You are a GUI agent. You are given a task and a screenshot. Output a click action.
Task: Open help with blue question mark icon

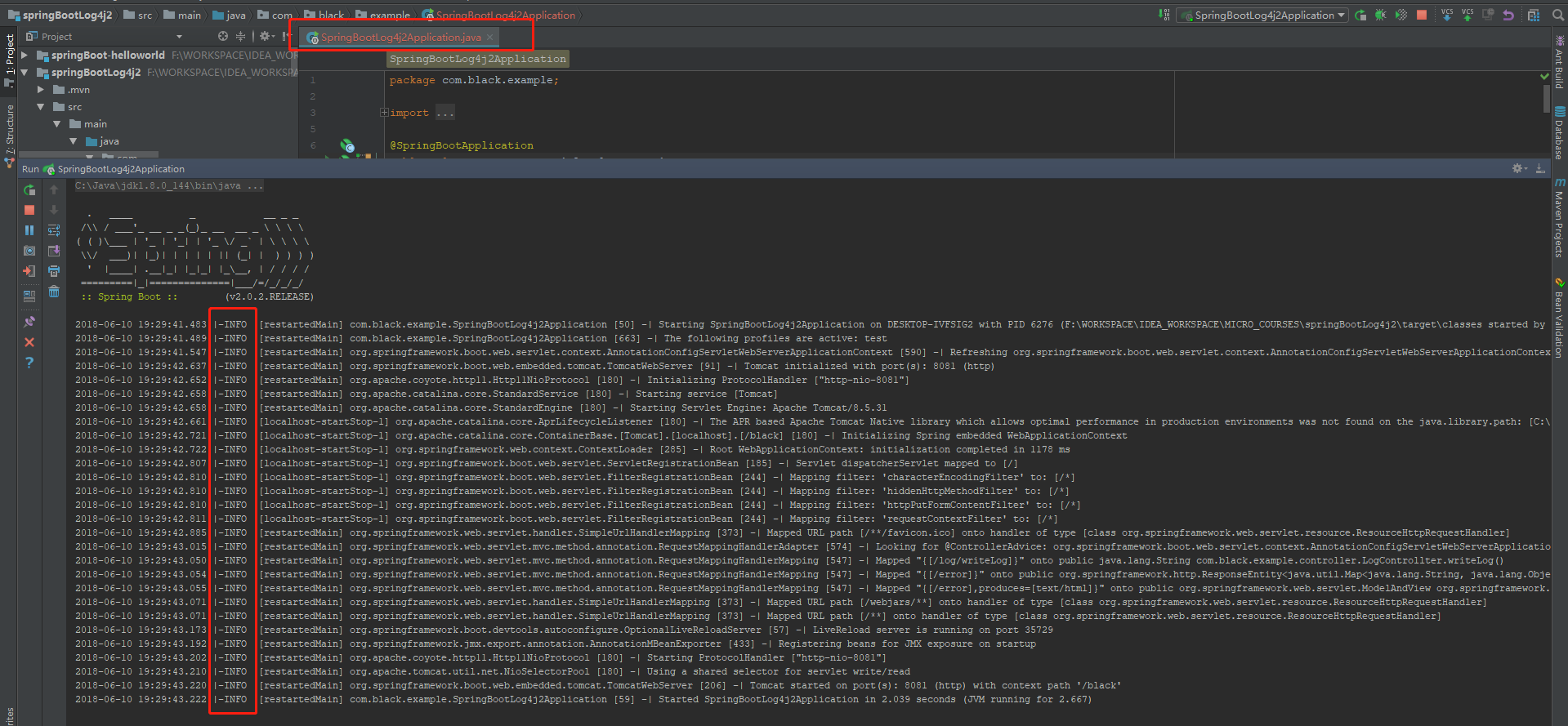pyautogui.click(x=29, y=362)
